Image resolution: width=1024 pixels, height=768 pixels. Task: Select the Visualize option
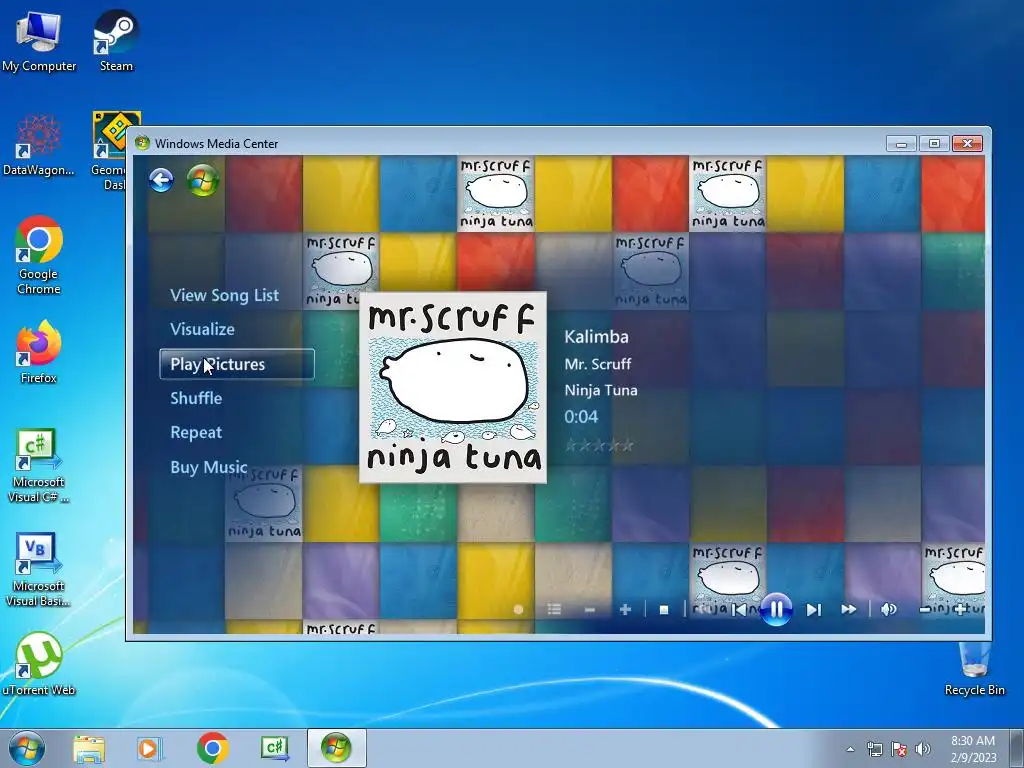[202, 329]
